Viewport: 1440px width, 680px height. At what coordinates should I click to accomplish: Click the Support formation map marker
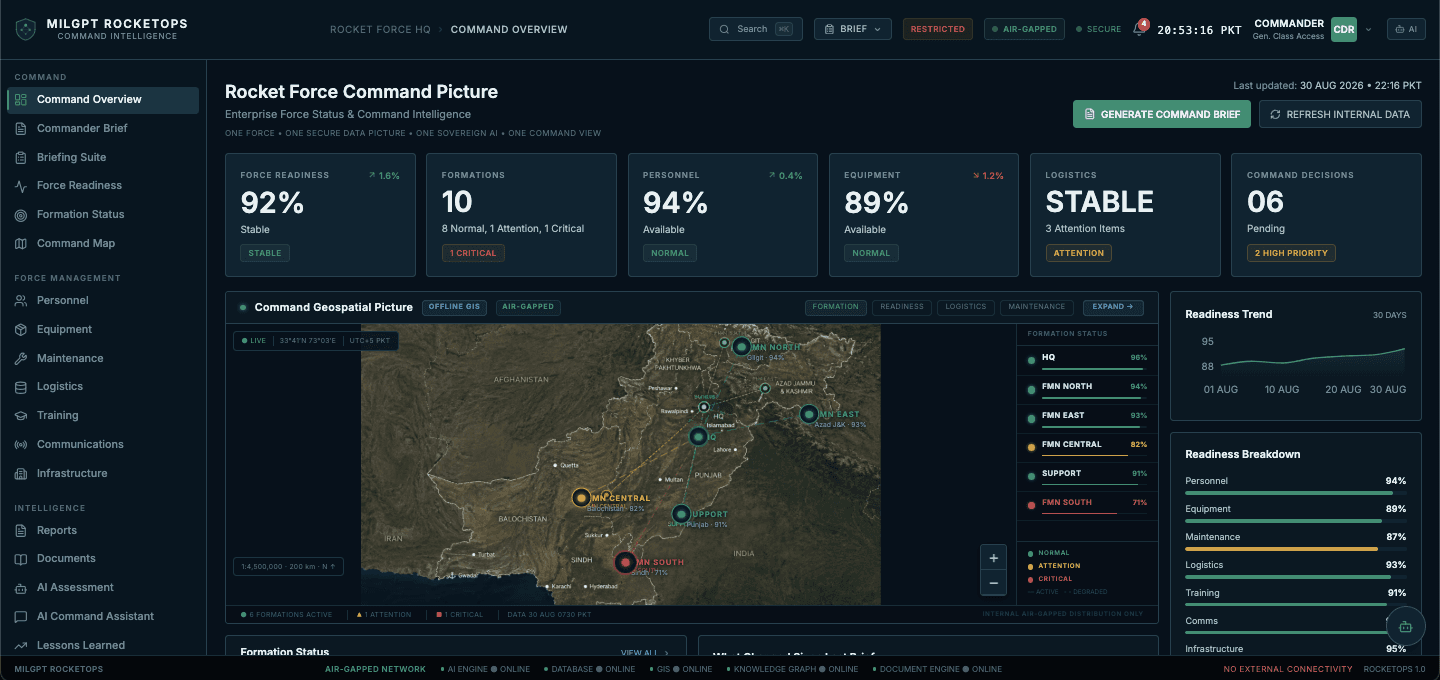coord(681,514)
